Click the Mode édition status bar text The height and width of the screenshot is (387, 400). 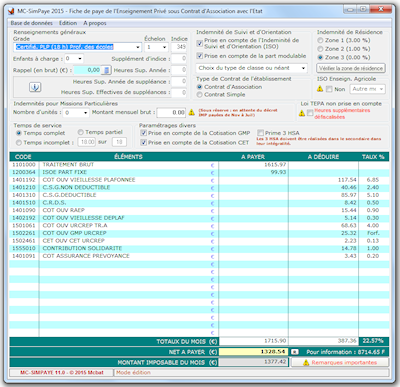(x=133, y=373)
